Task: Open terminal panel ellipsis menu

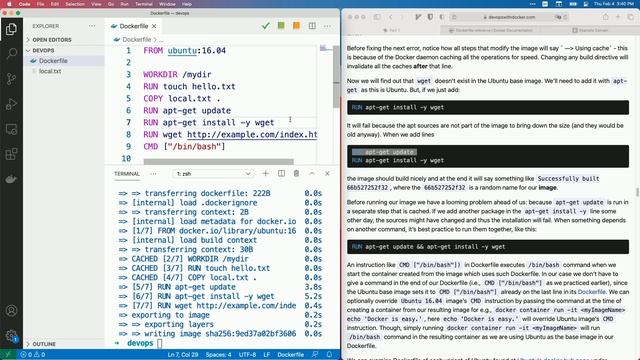Action: 153,173
